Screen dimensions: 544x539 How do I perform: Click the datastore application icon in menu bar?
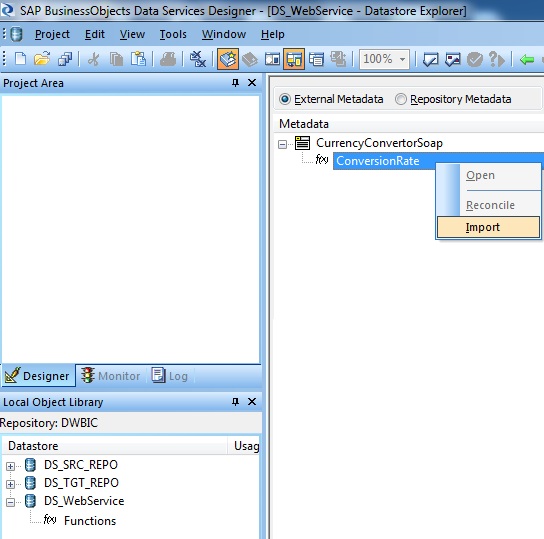click(x=16, y=34)
